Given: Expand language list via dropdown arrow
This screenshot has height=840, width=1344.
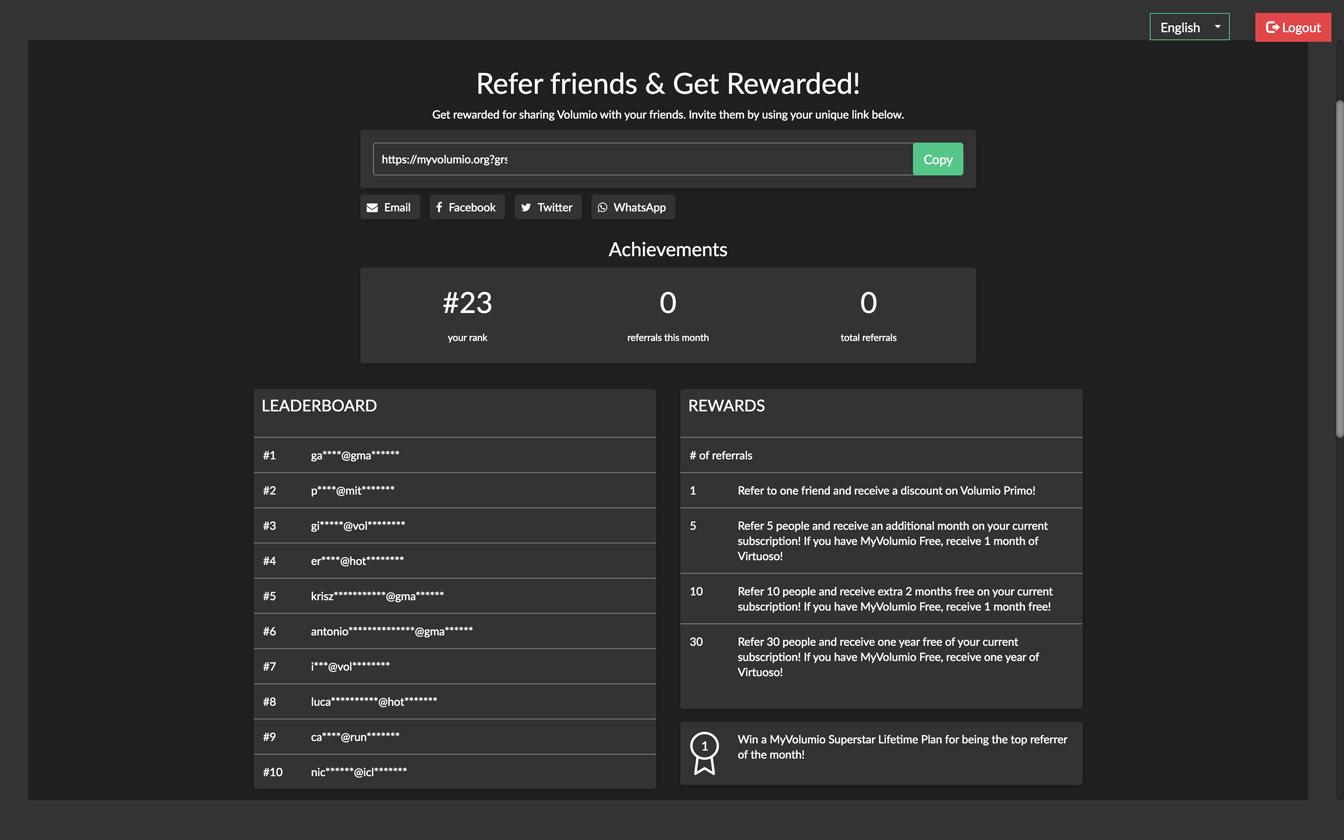Looking at the screenshot, I should [x=1217, y=27].
